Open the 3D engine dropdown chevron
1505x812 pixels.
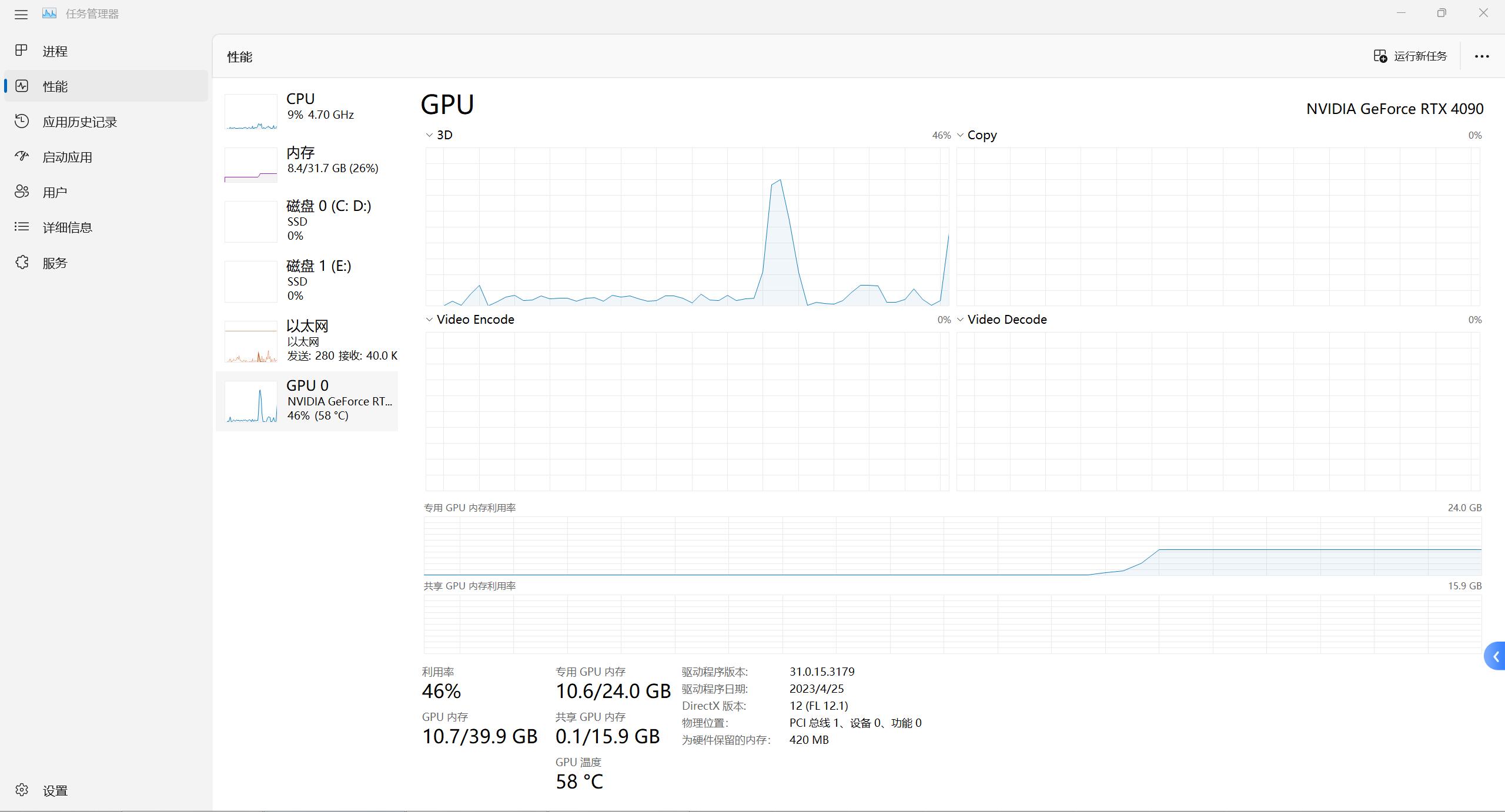(429, 135)
